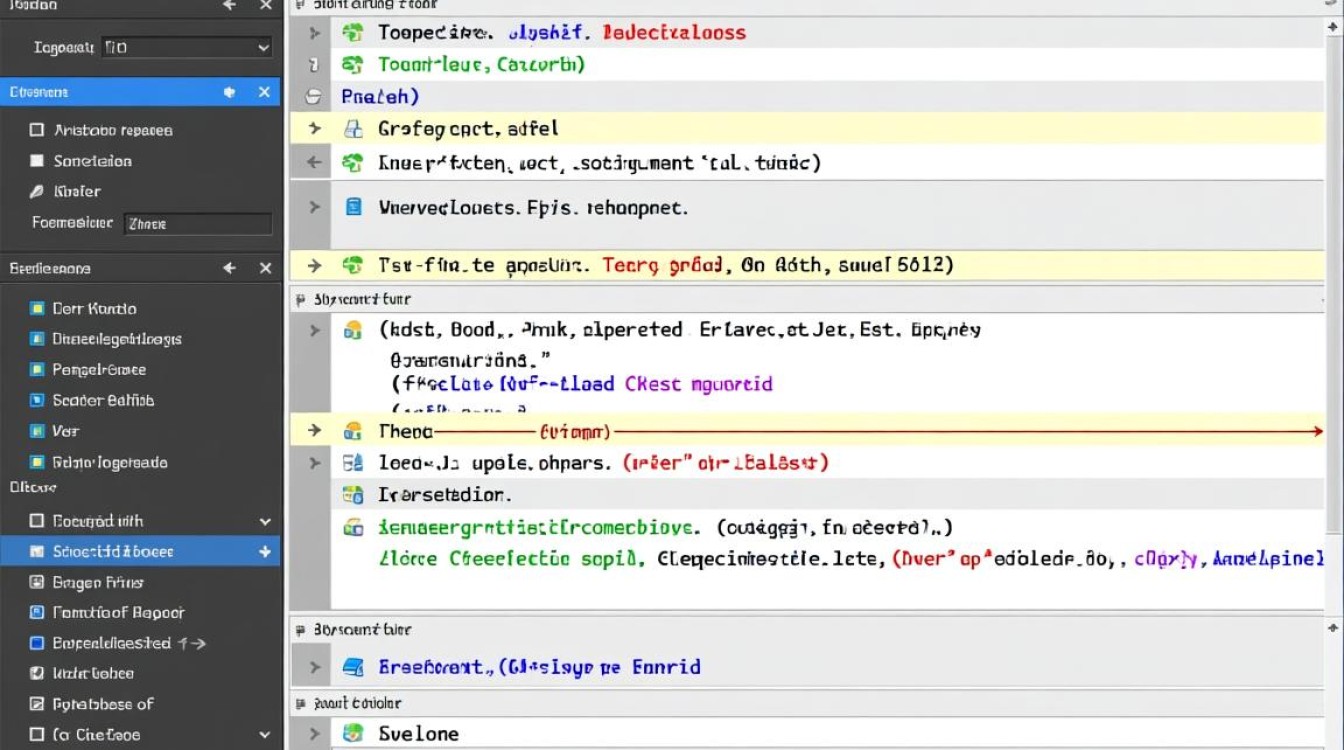The width and height of the screenshot is (1344, 750).
Task: Click the pencil icon beside "Kirafer"
Action: click(x=37, y=191)
